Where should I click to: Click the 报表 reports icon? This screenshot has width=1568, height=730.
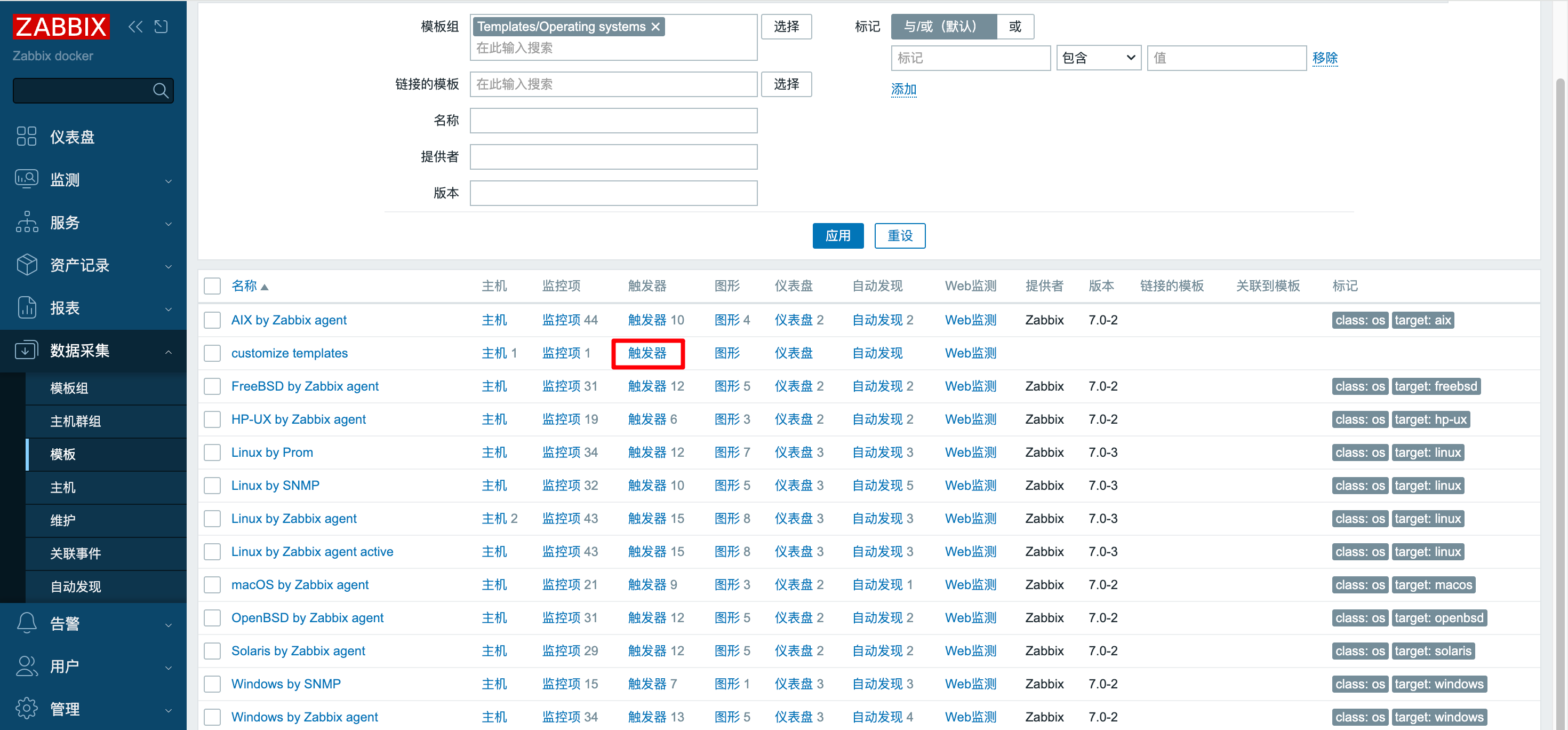(26, 307)
